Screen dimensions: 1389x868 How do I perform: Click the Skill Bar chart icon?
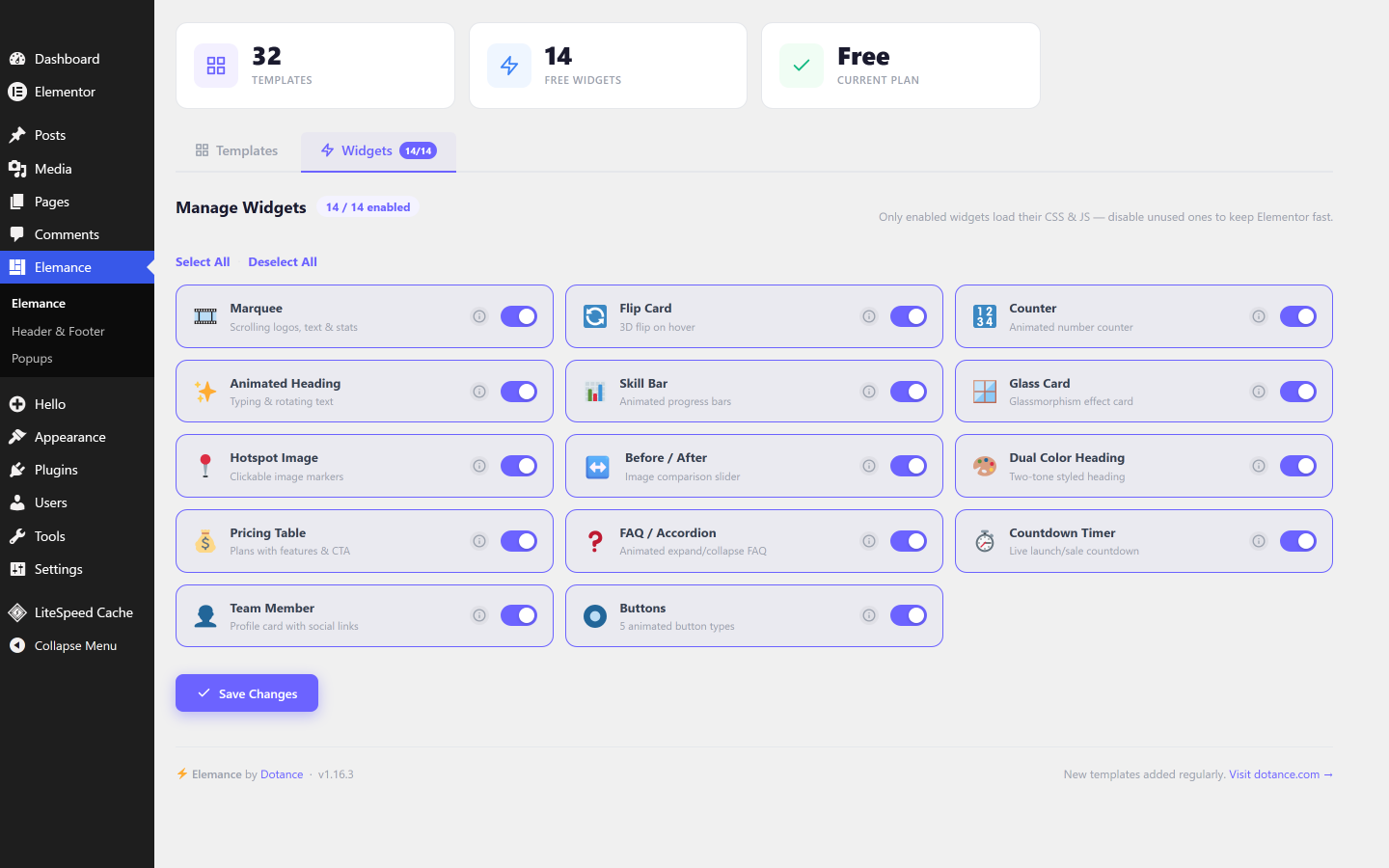595,392
